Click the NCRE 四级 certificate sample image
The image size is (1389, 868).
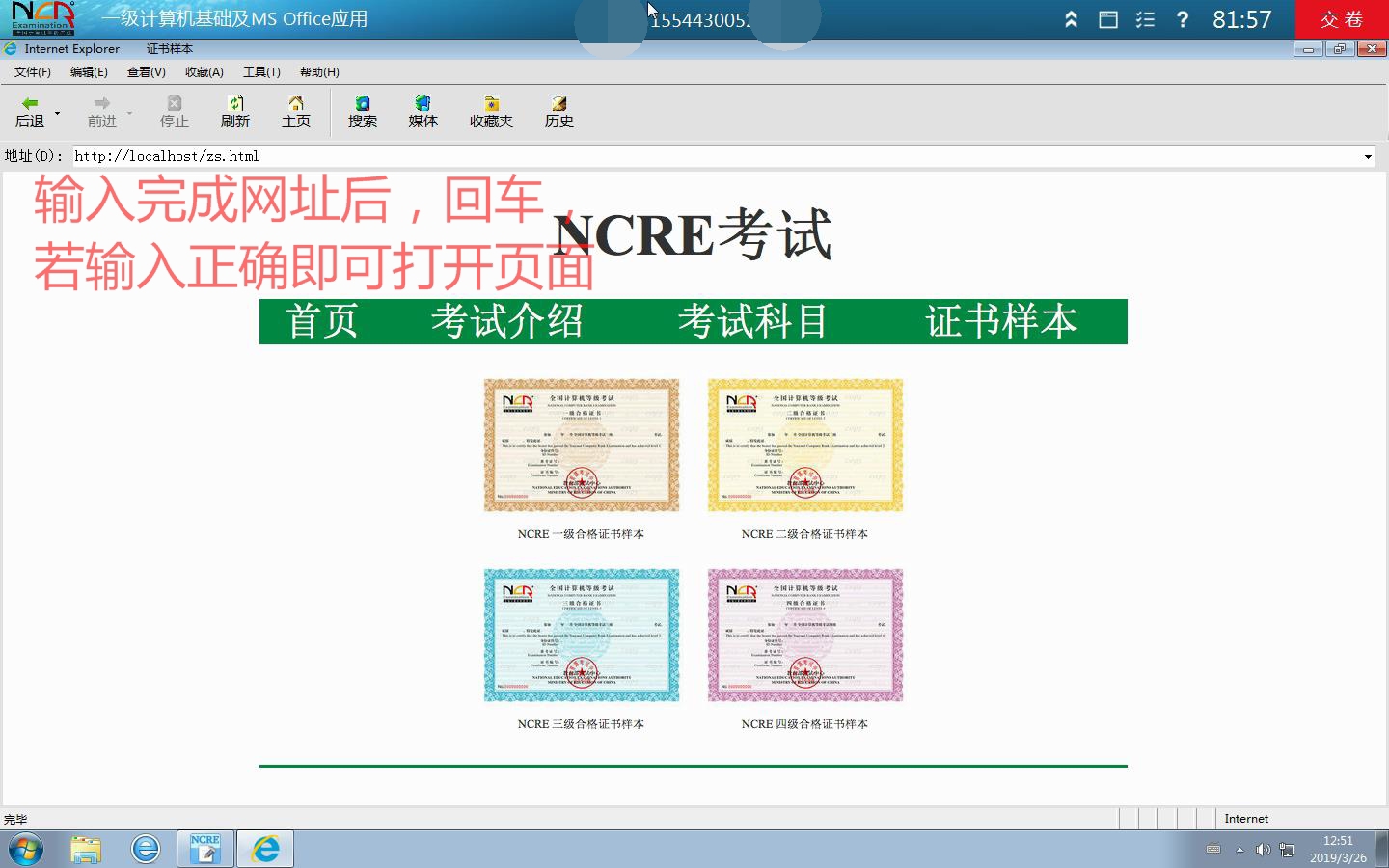click(805, 635)
